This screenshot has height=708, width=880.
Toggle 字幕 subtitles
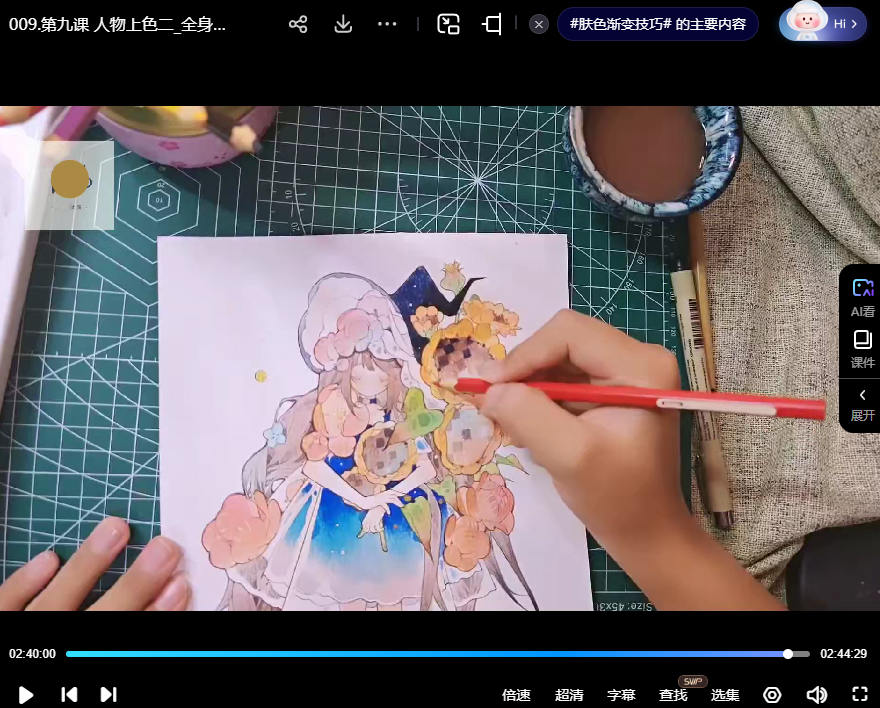click(621, 695)
